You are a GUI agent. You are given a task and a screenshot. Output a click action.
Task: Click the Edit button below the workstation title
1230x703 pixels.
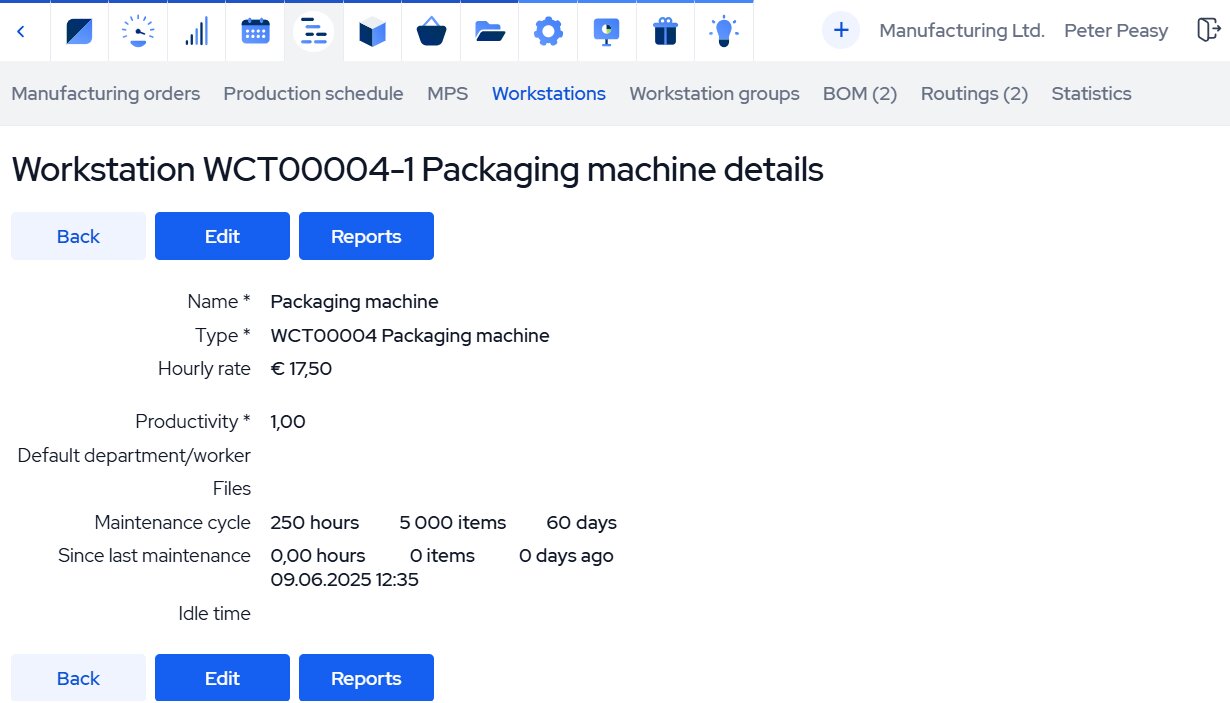pyautogui.click(x=222, y=236)
